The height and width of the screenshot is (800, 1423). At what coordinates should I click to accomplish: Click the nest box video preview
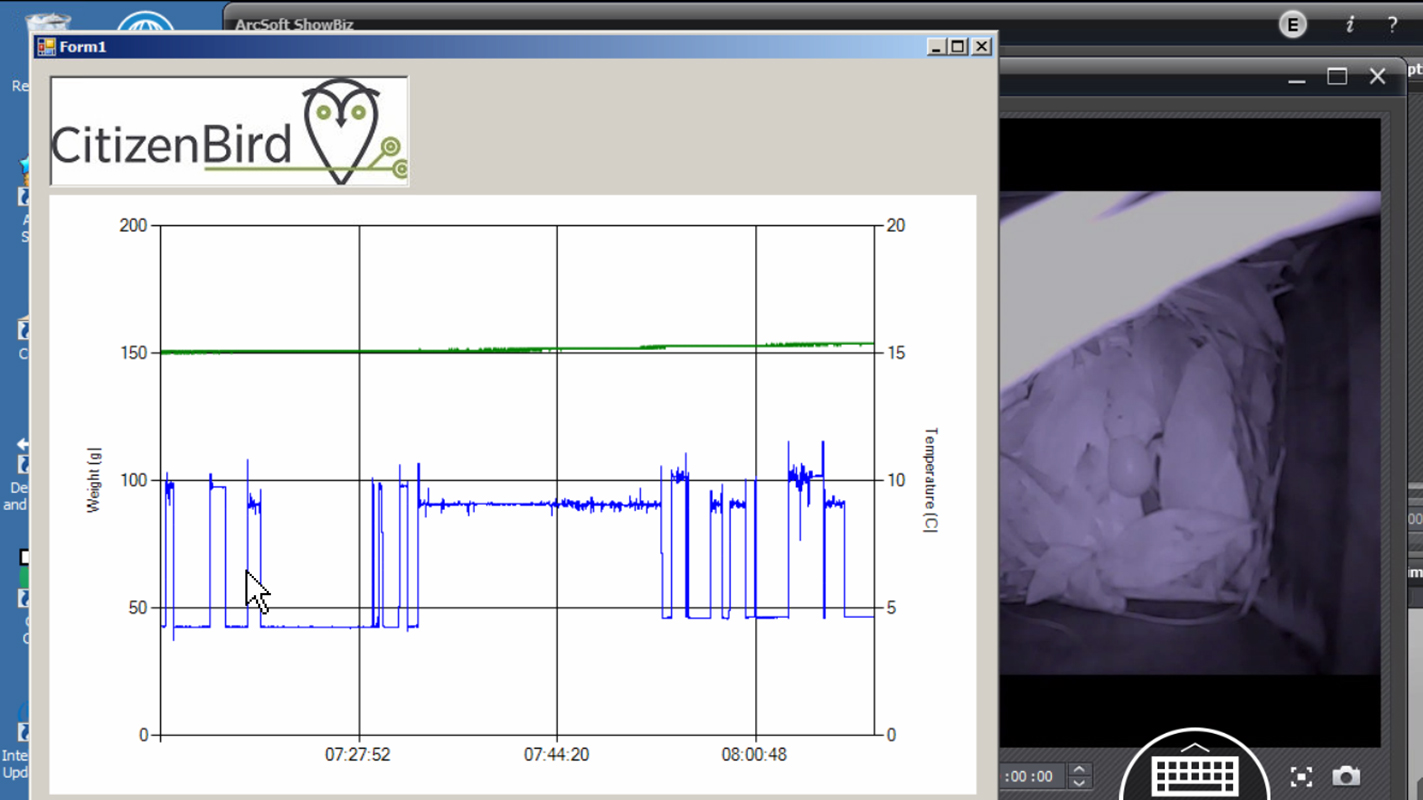[1191, 433]
